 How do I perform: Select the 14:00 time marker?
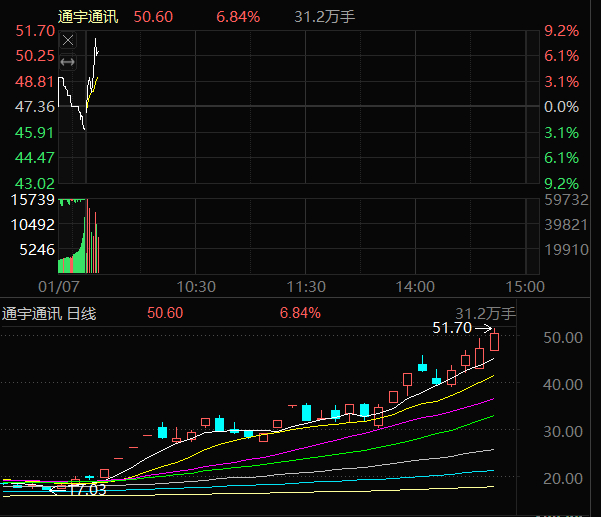point(415,287)
